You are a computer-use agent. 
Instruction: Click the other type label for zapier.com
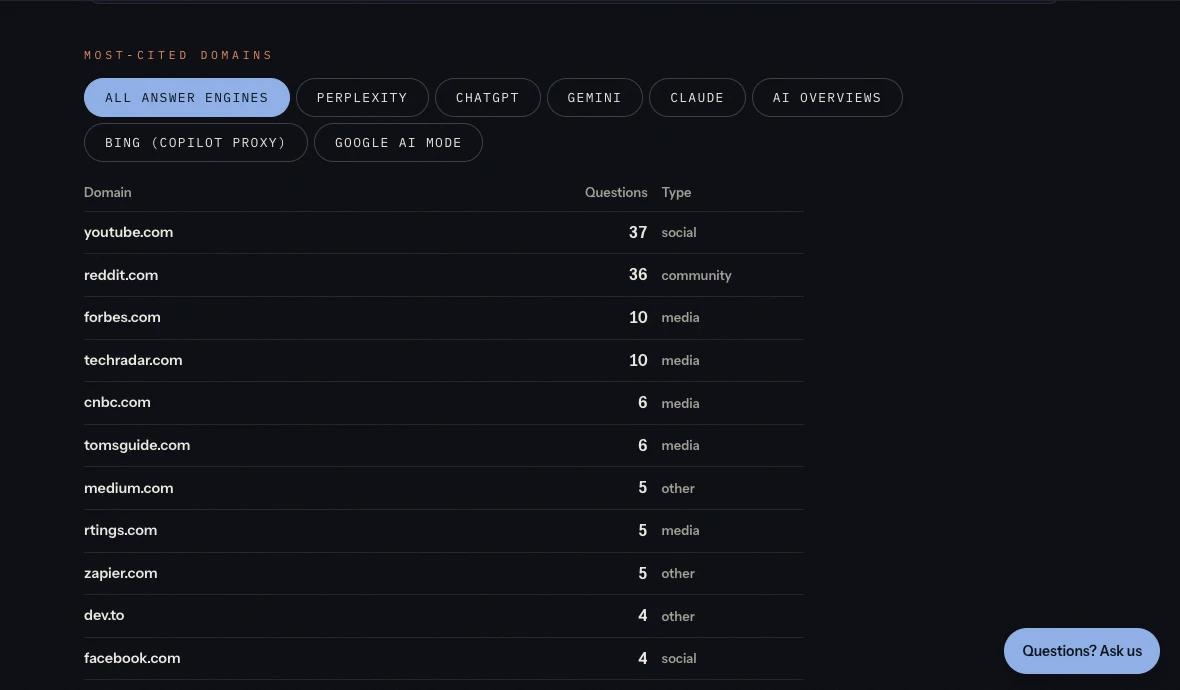pyautogui.click(x=678, y=573)
